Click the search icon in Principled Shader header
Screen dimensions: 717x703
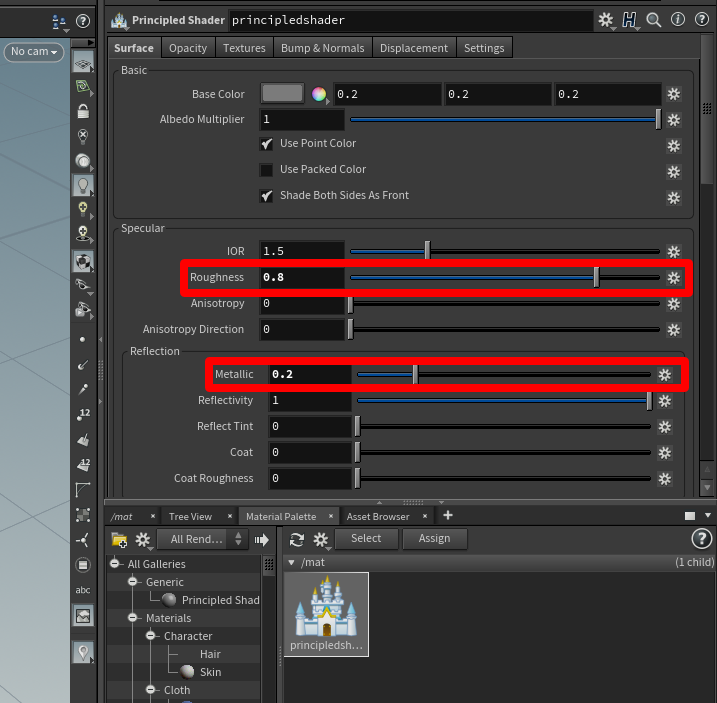[x=654, y=19]
